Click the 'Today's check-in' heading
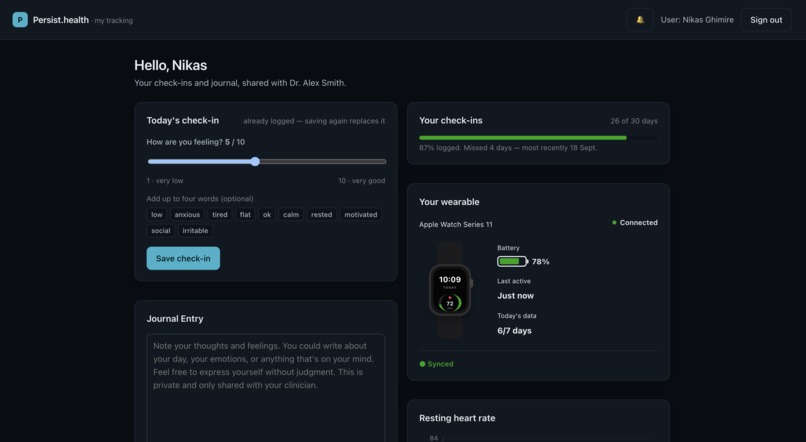 point(182,120)
